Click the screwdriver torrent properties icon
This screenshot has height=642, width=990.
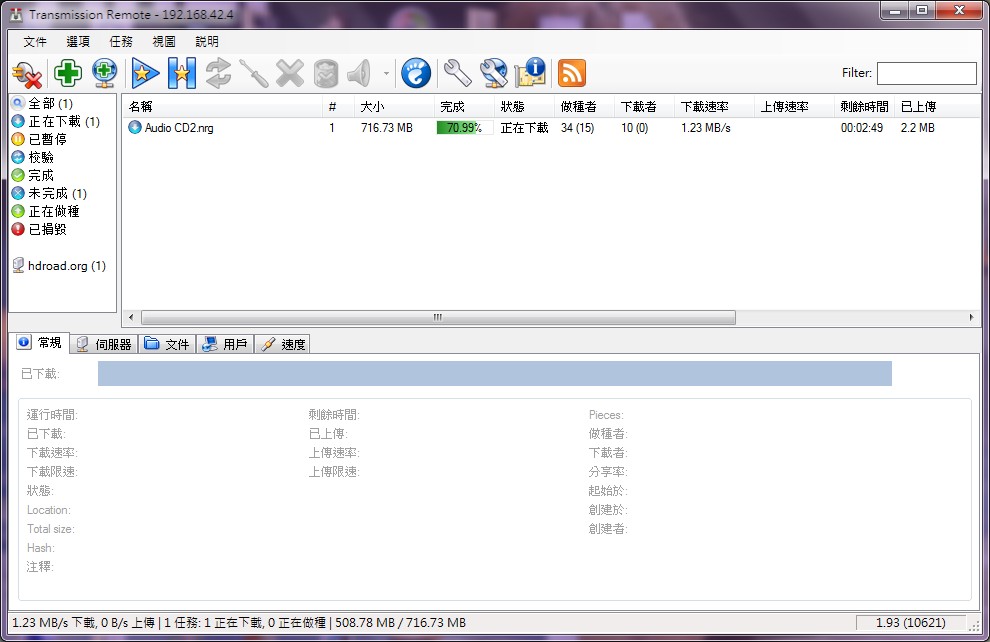tap(254, 73)
